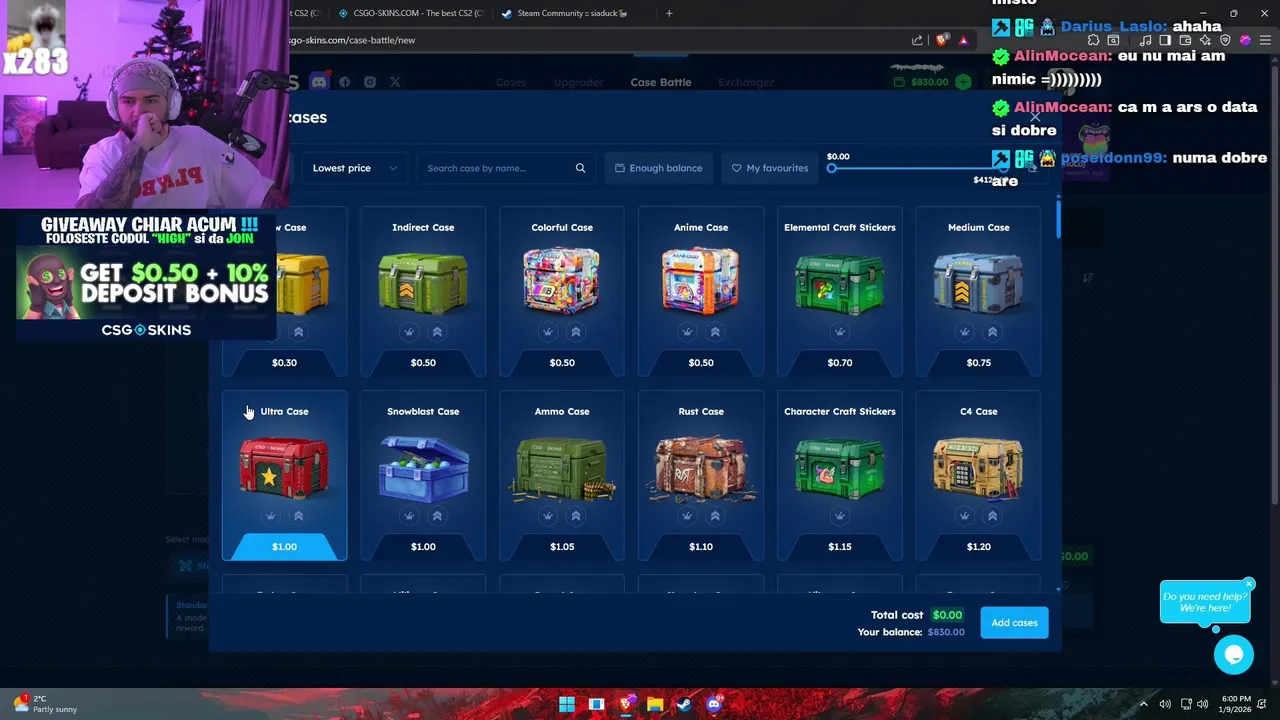Click green plus deposit icon by balance

[963, 82]
